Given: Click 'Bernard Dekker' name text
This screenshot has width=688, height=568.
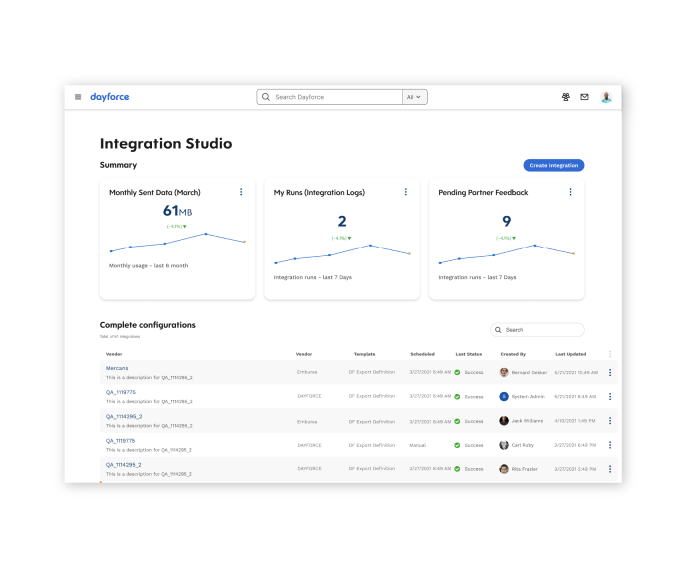Looking at the screenshot, I should coord(529,372).
